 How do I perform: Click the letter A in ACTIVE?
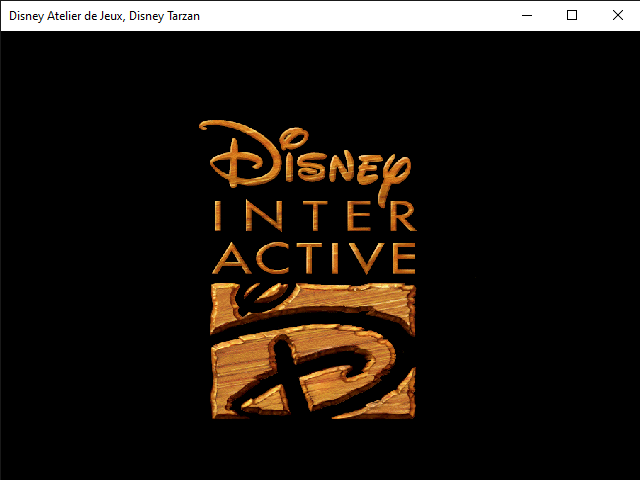[x=229, y=257]
